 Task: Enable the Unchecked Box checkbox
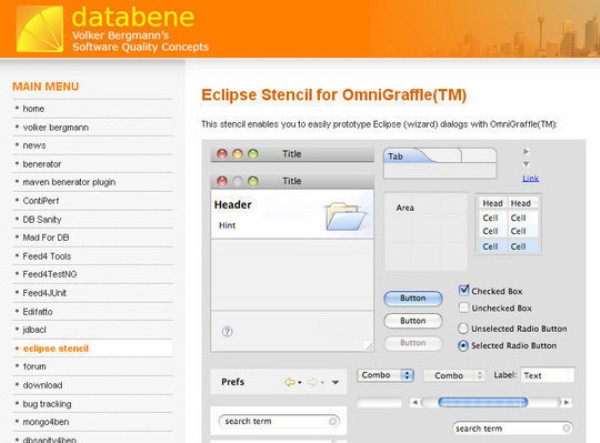pos(464,308)
